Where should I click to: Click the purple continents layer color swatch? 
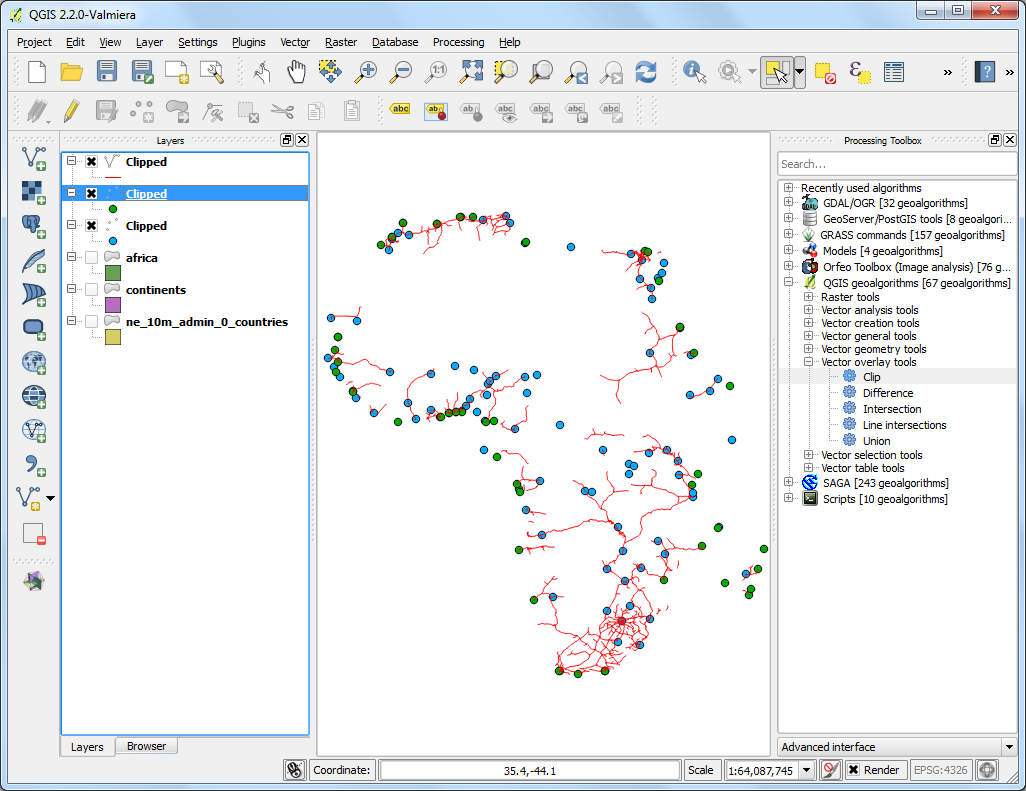[x=113, y=305]
